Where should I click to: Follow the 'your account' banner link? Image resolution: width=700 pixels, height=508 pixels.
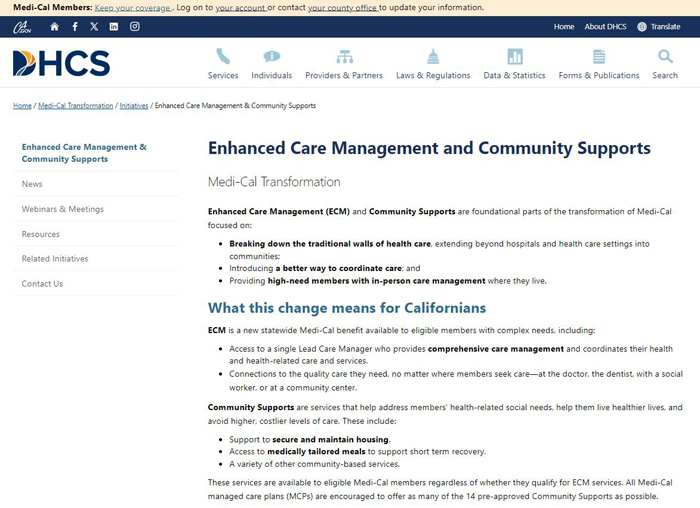pos(241,8)
